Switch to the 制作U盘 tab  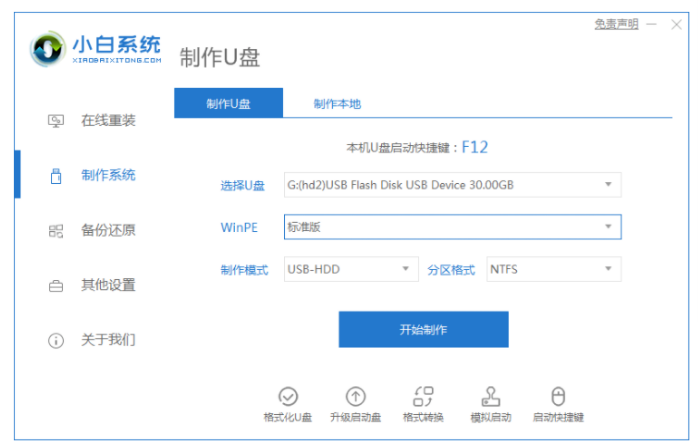coord(228,104)
